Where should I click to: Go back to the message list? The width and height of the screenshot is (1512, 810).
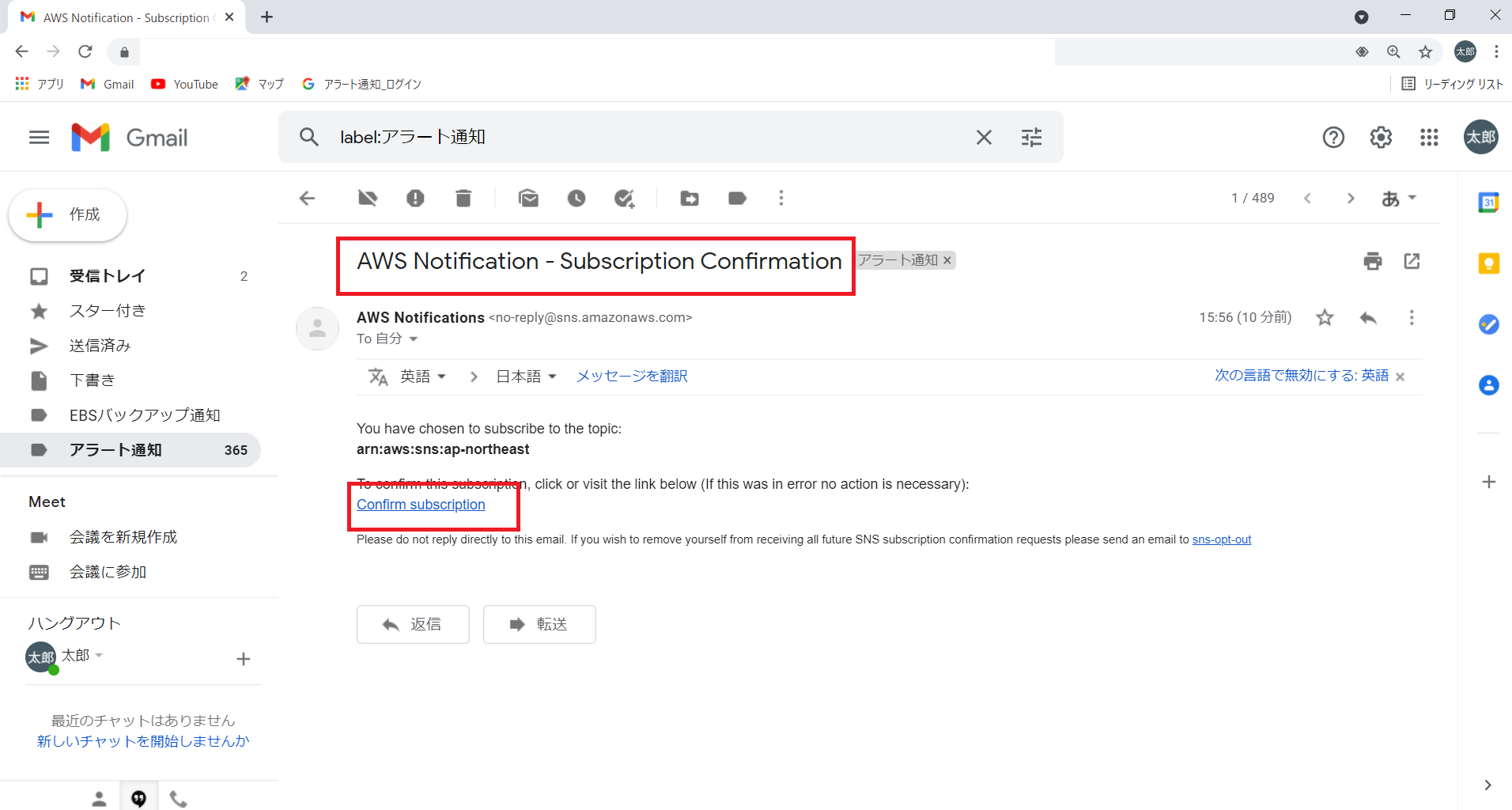pos(308,198)
